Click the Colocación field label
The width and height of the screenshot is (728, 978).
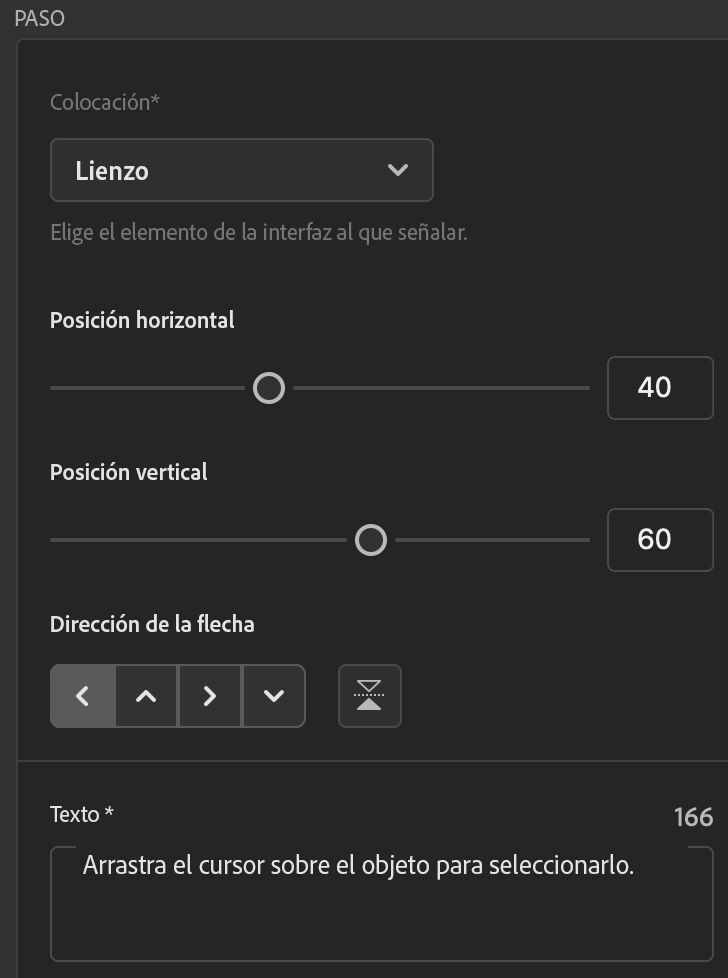pyautogui.click(x=104, y=102)
